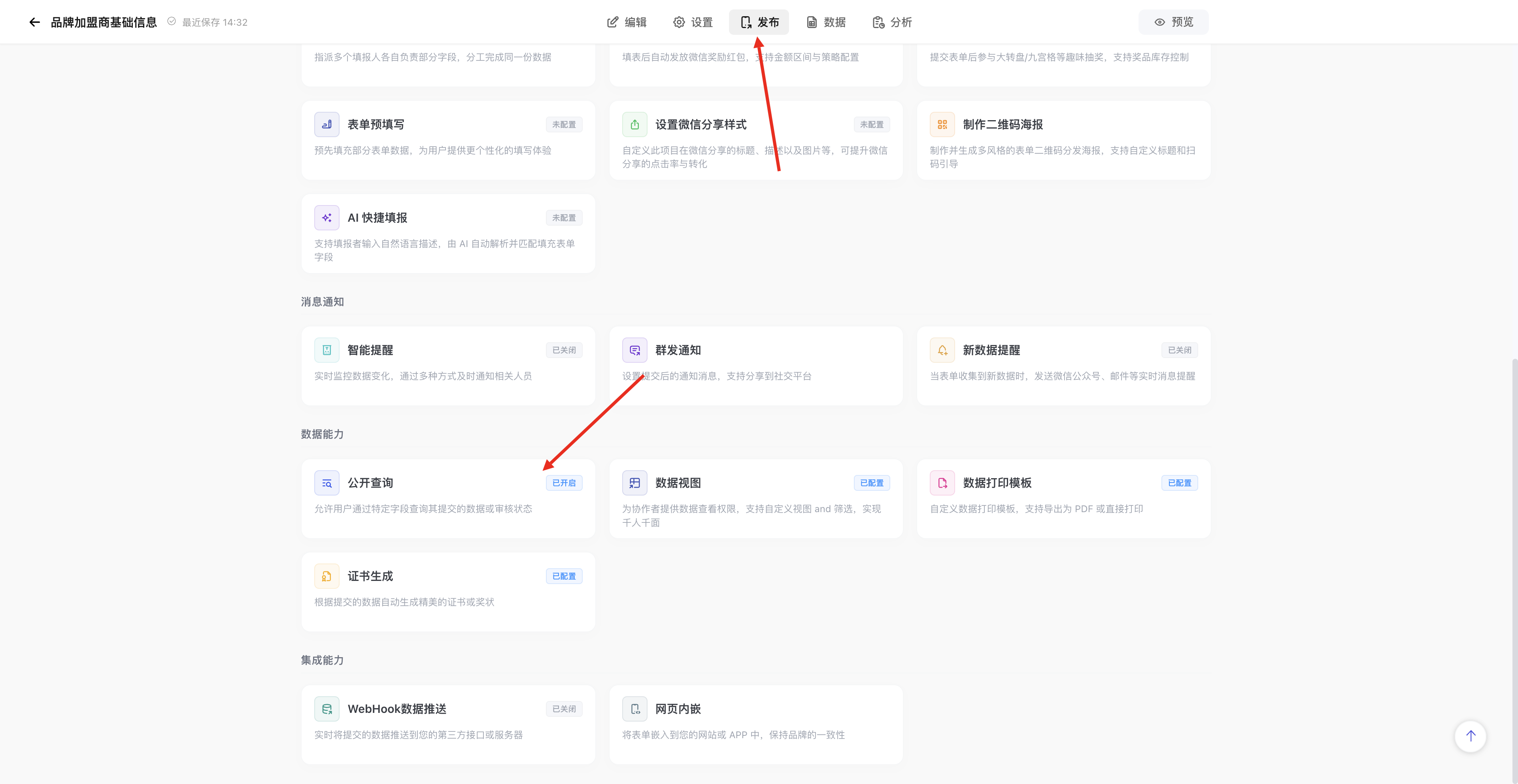Switch to the 数据 tab
The height and width of the screenshot is (784, 1518).
[x=826, y=23]
